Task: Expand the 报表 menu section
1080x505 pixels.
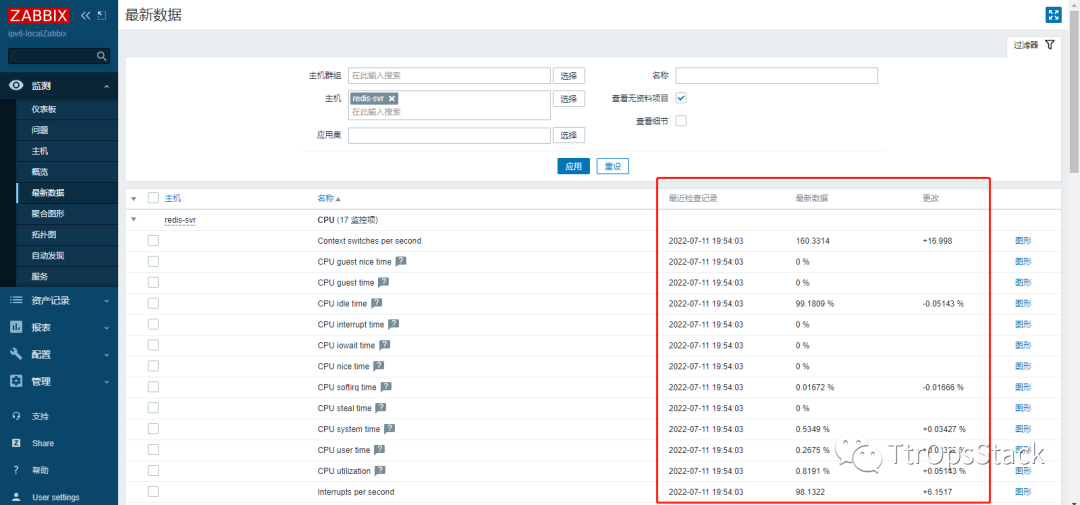Action: coord(106,328)
